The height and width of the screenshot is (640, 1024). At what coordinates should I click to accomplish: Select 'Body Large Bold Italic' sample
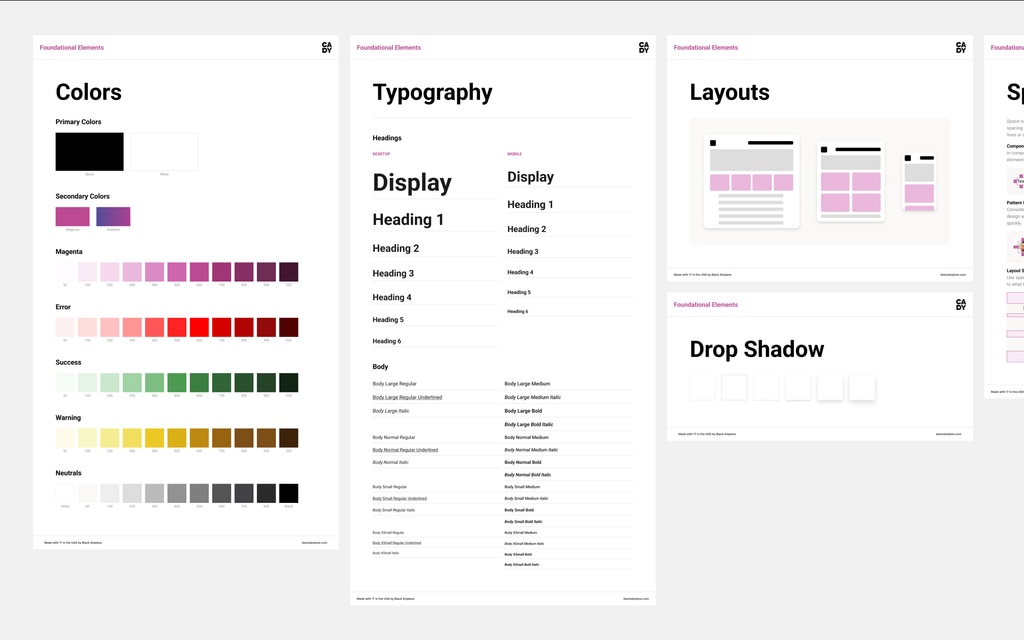point(528,424)
